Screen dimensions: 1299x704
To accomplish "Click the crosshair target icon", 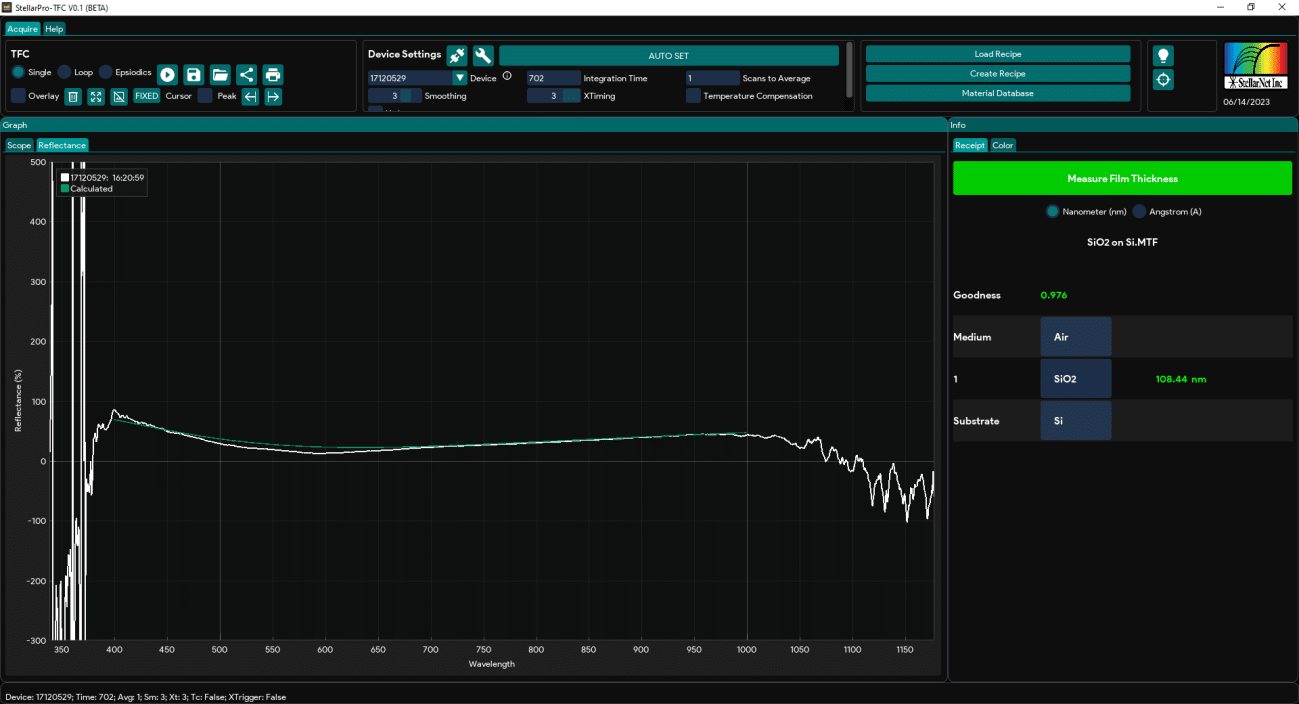I will (x=1164, y=79).
